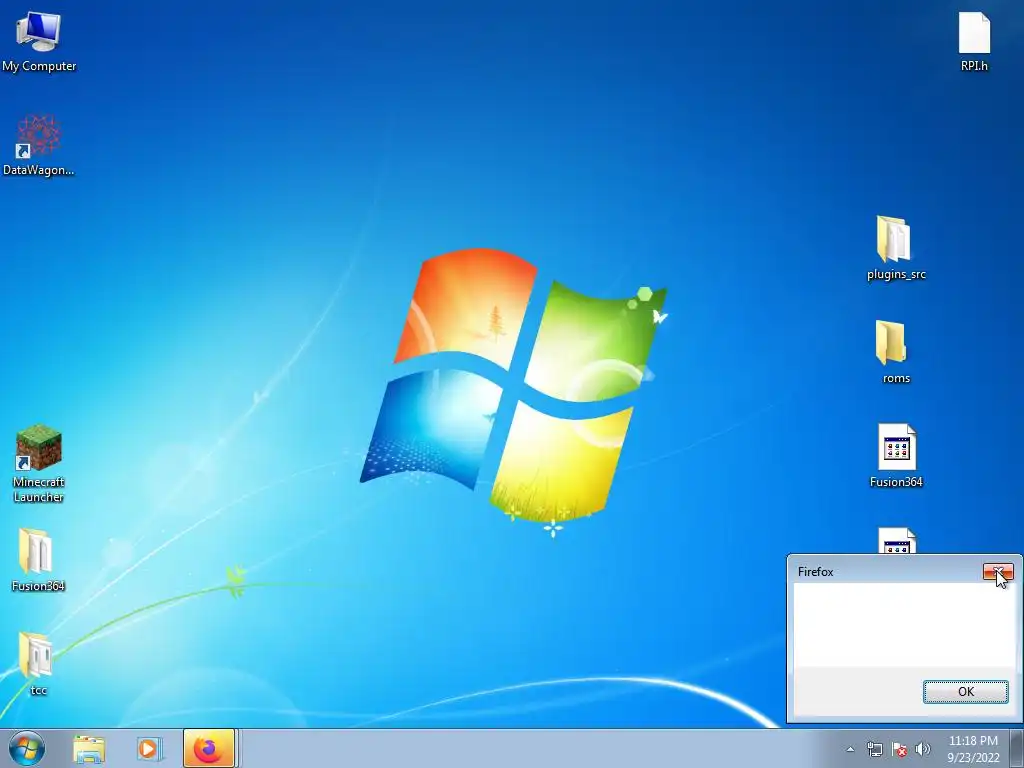Switch to Firefox in the taskbar
Image resolution: width=1024 pixels, height=768 pixels.
click(209, 748)
